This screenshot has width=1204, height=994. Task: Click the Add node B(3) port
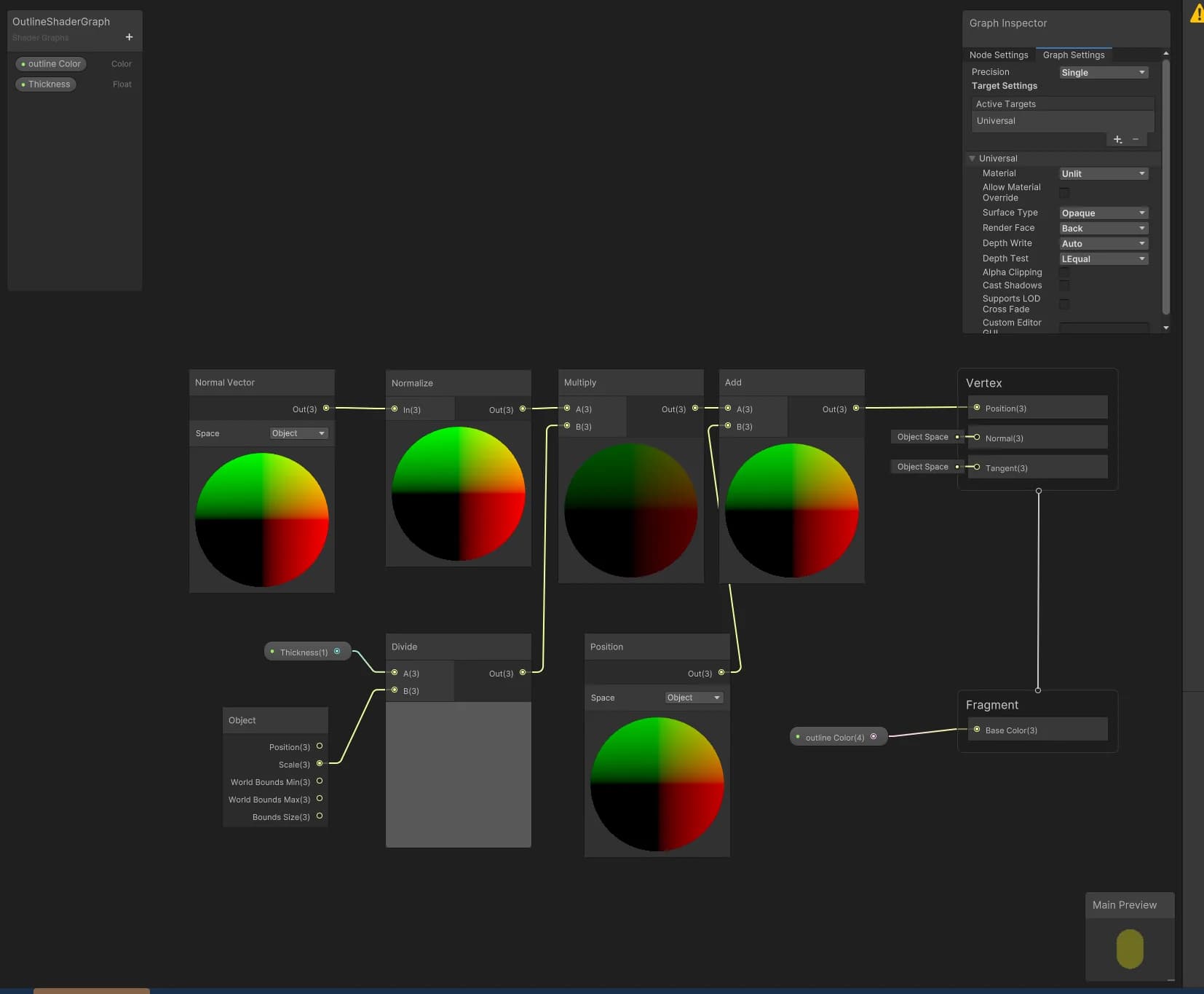728,426
